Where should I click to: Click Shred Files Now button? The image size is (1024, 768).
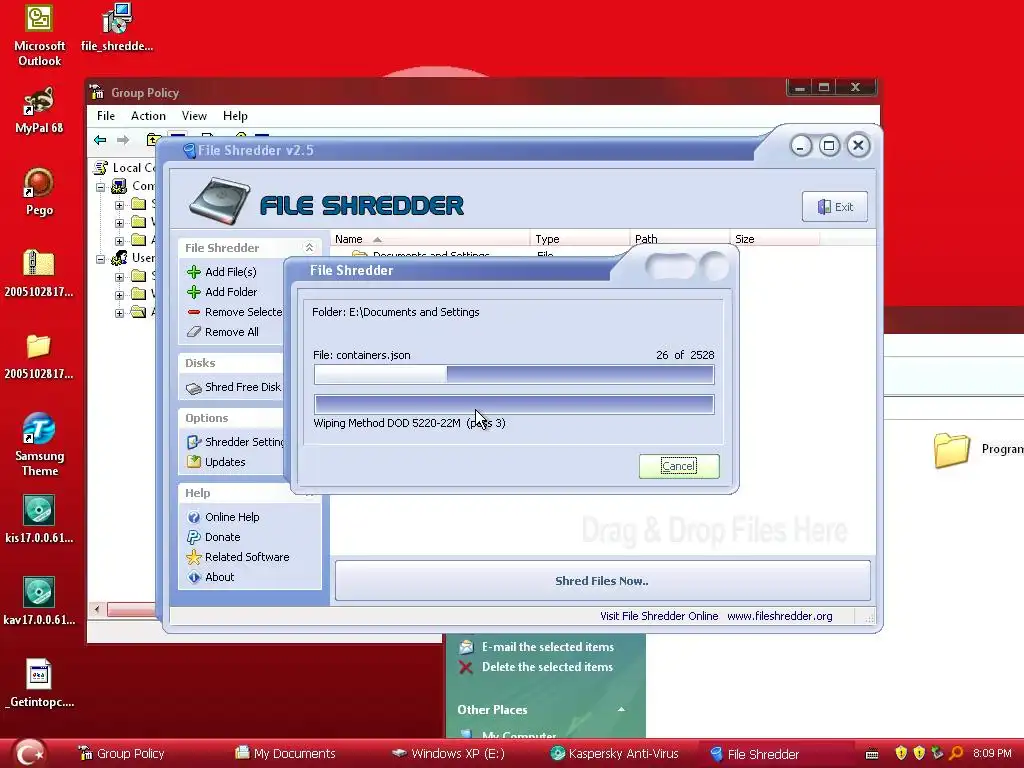(x=602, y=581)
